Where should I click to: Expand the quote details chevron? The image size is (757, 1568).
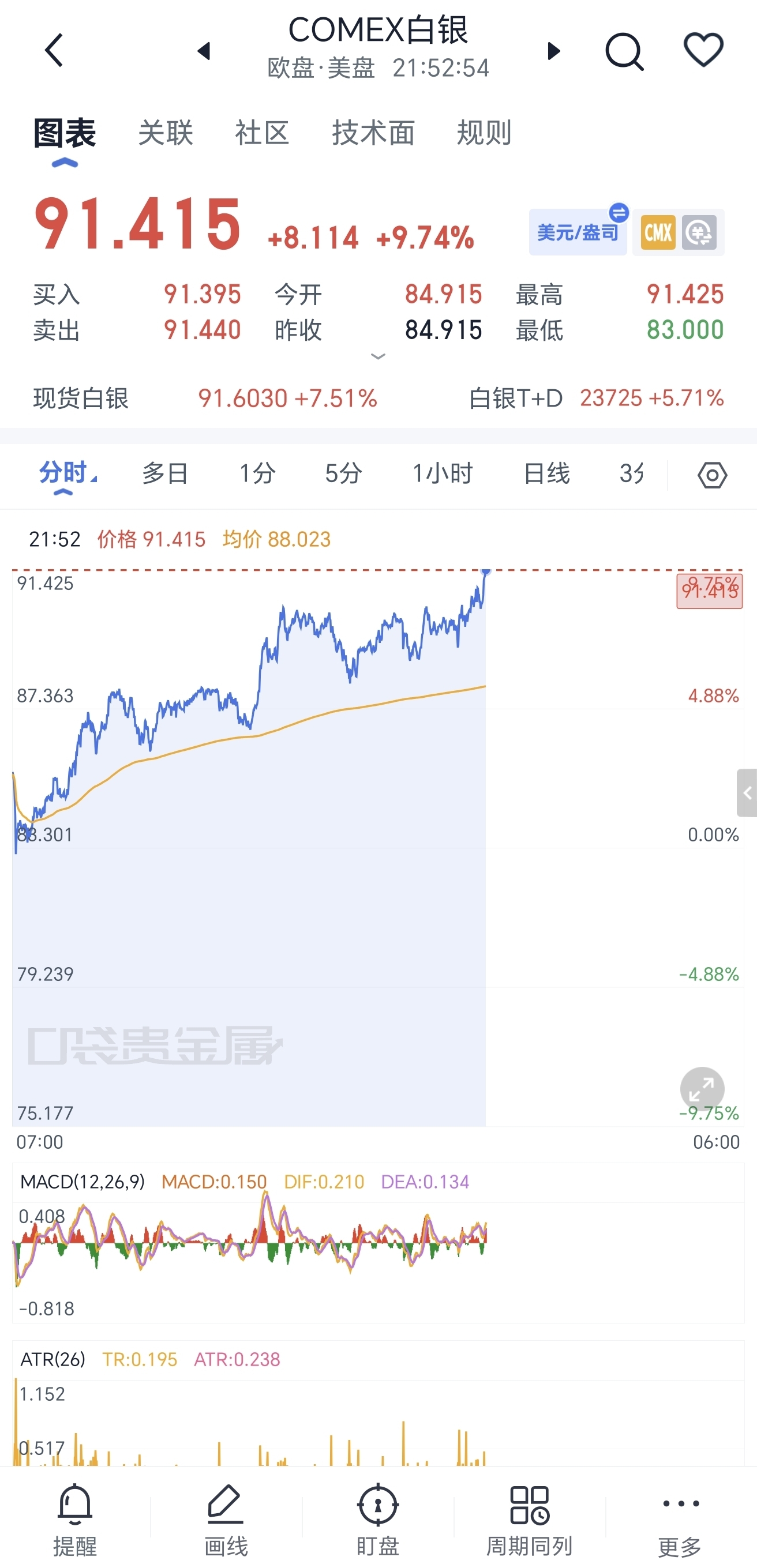(x=378, y=357)
